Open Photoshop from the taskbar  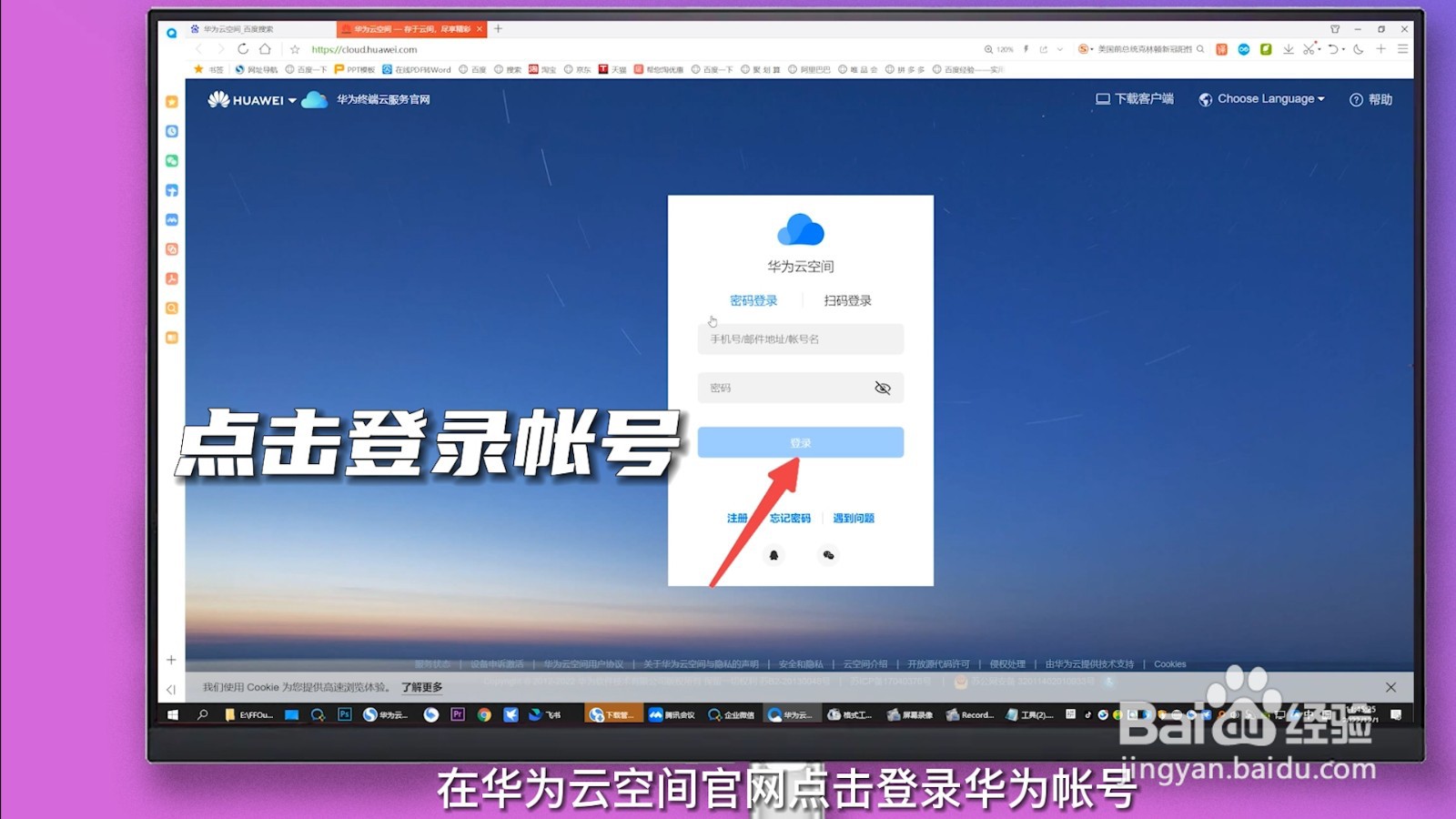(344, 715)
